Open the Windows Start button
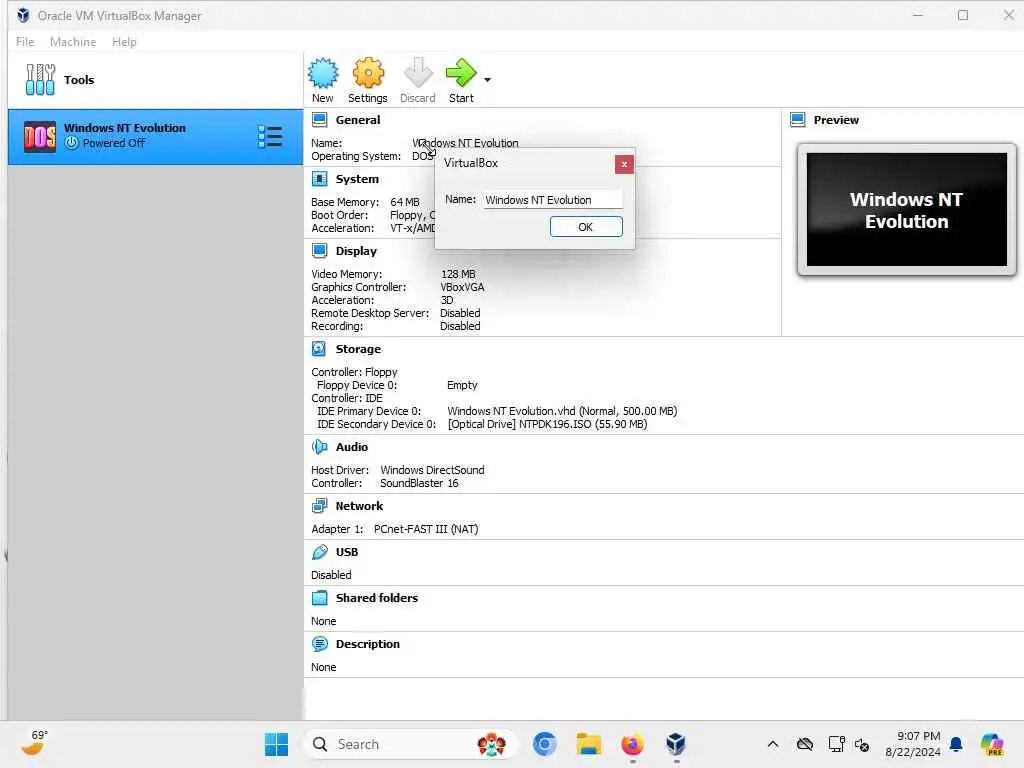 (277, 744)
